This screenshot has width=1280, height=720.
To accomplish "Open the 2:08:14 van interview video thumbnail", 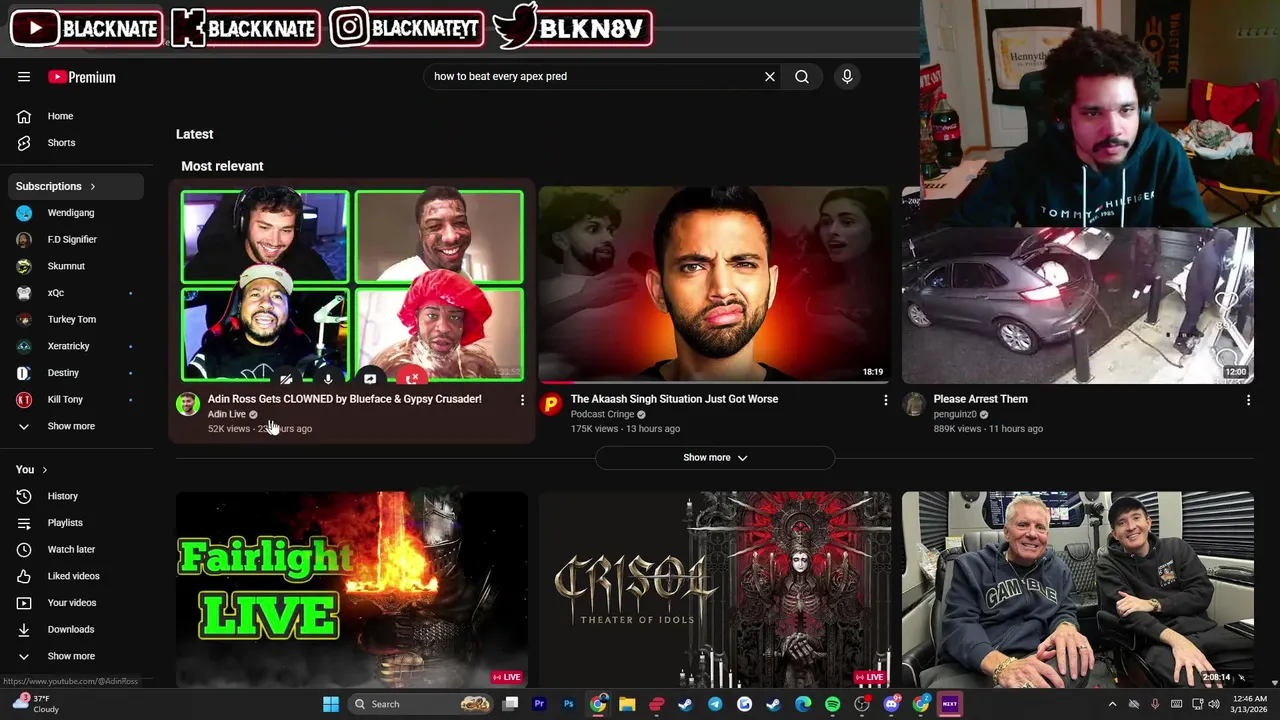I will pos(1078,588).
